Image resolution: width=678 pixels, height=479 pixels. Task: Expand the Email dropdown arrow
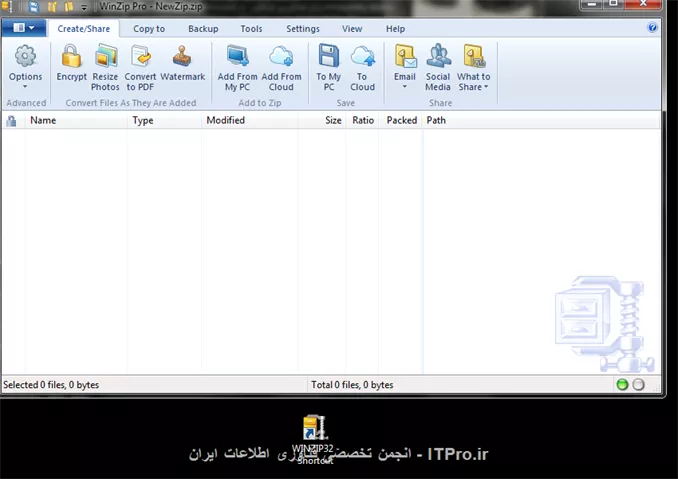[405, 87]
